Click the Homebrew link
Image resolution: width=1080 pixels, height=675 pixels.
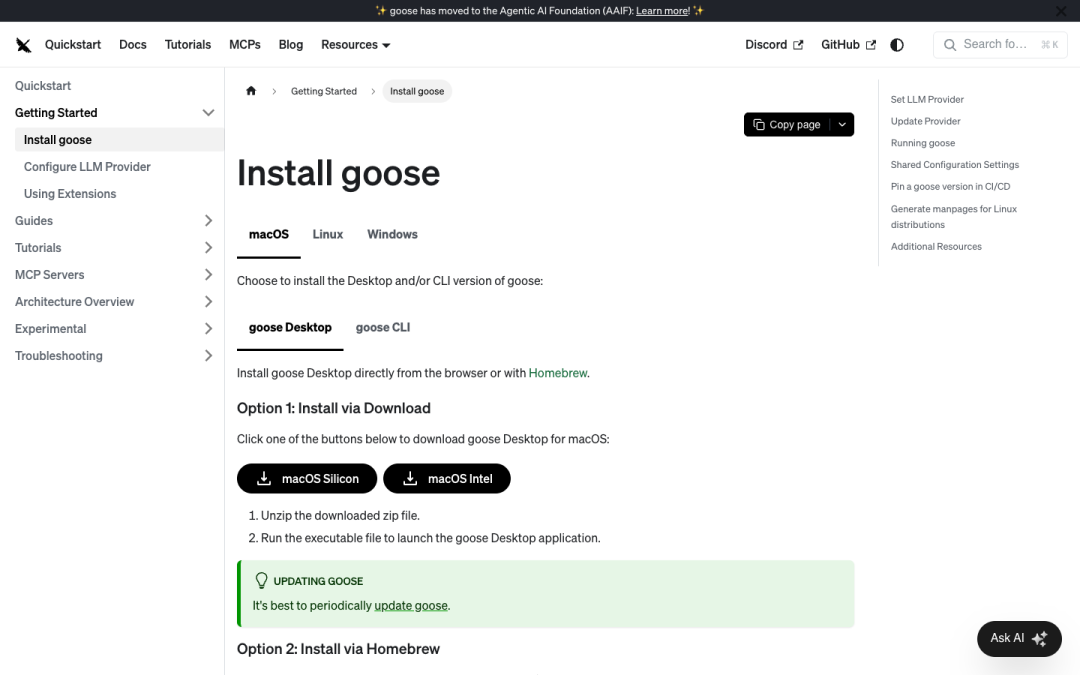558,373
